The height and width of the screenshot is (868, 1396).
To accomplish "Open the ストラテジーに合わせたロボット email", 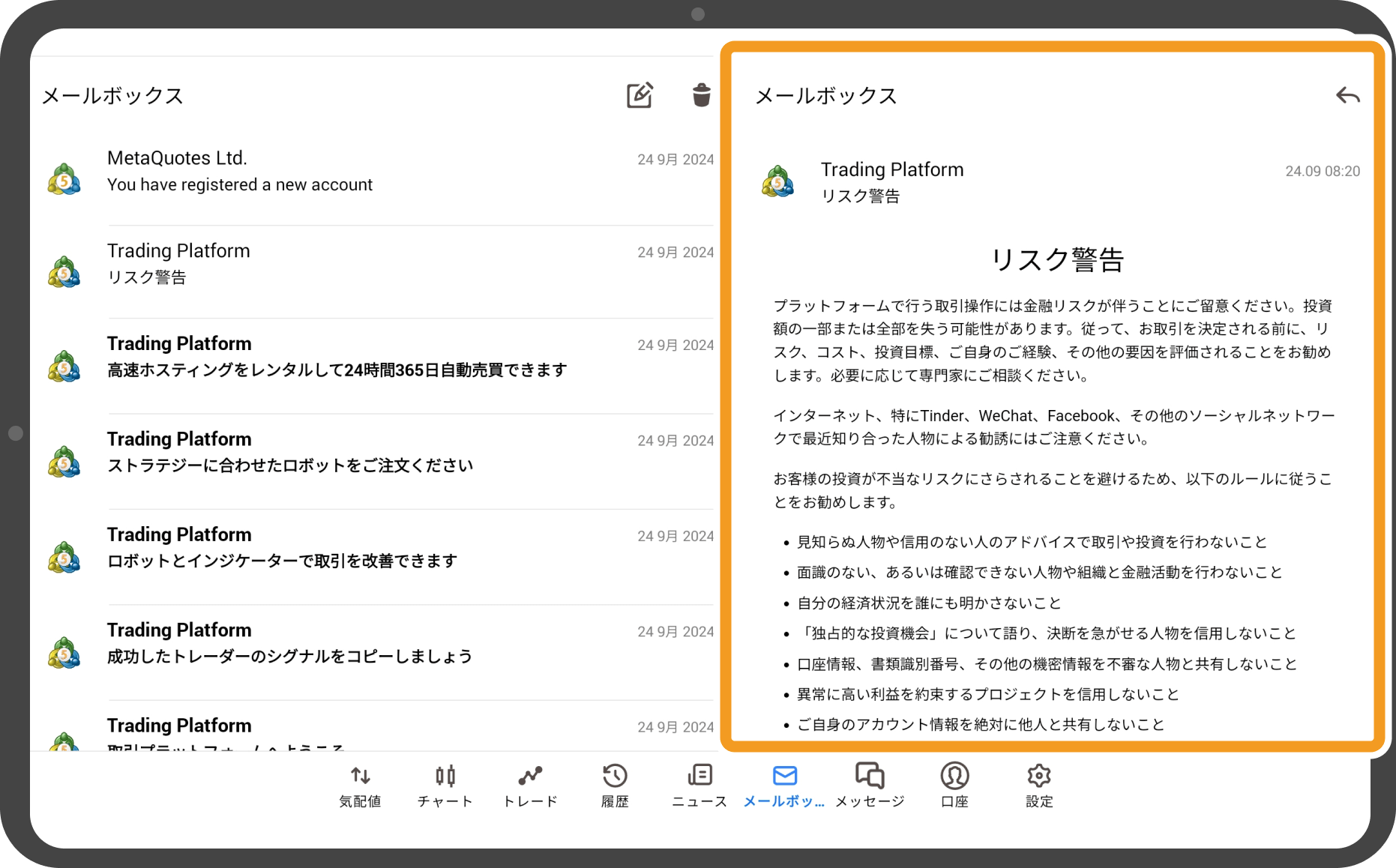I will (375, 452).
